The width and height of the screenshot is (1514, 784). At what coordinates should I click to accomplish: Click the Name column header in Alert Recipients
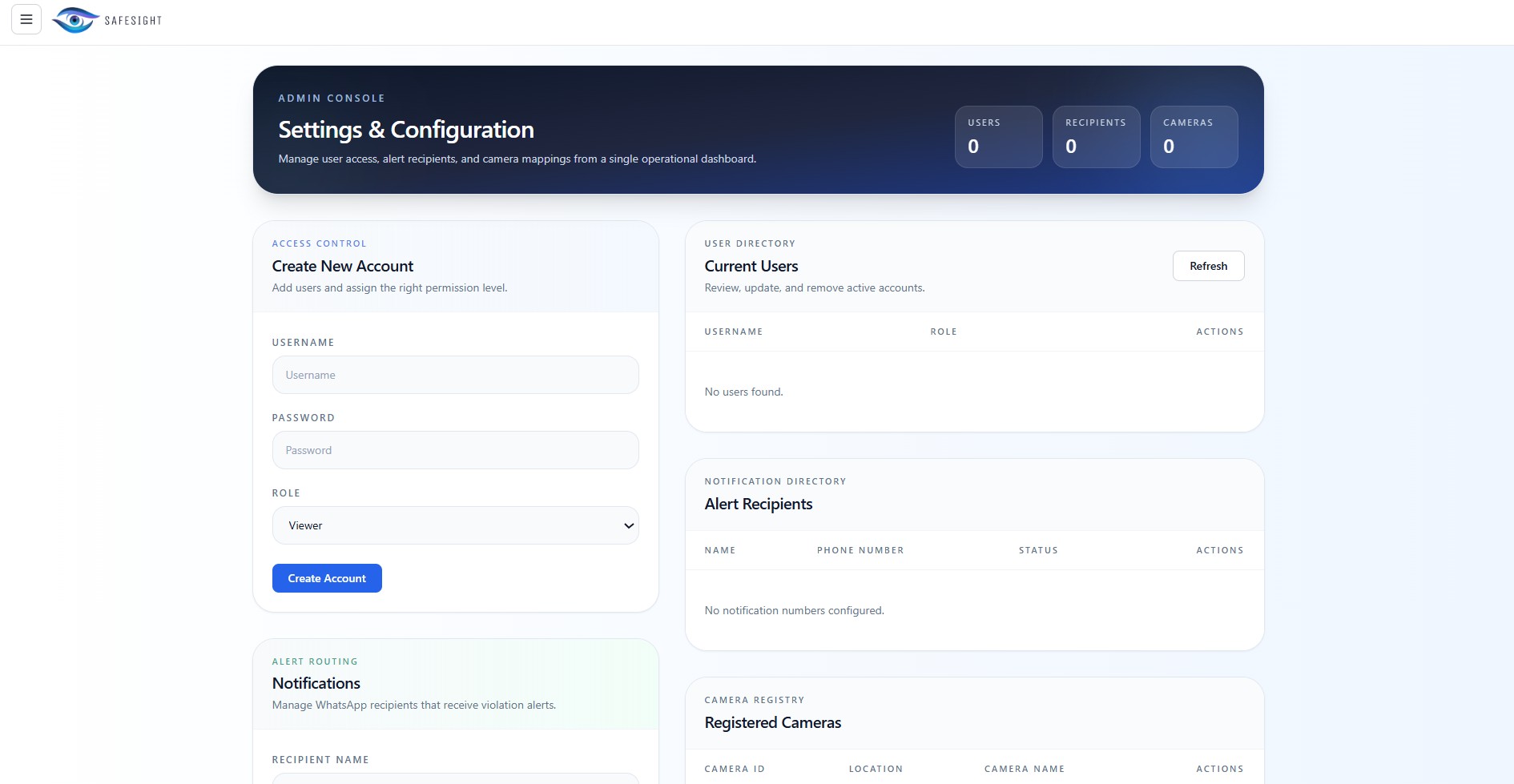coord(720,550)
